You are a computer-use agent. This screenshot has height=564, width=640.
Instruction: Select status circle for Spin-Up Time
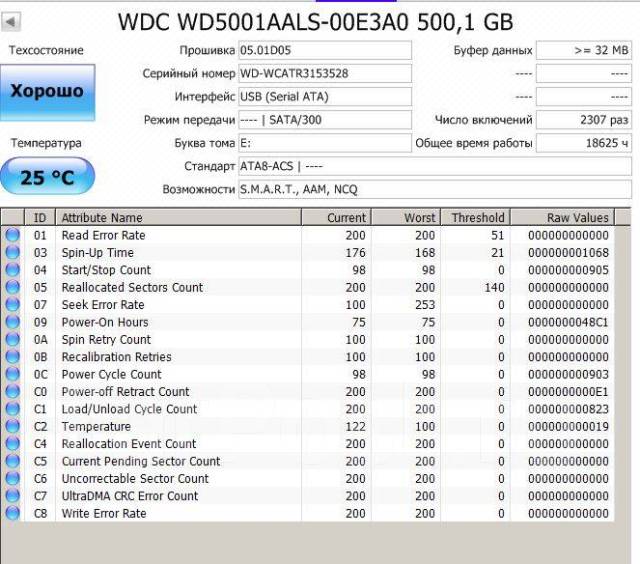point(13,253)
